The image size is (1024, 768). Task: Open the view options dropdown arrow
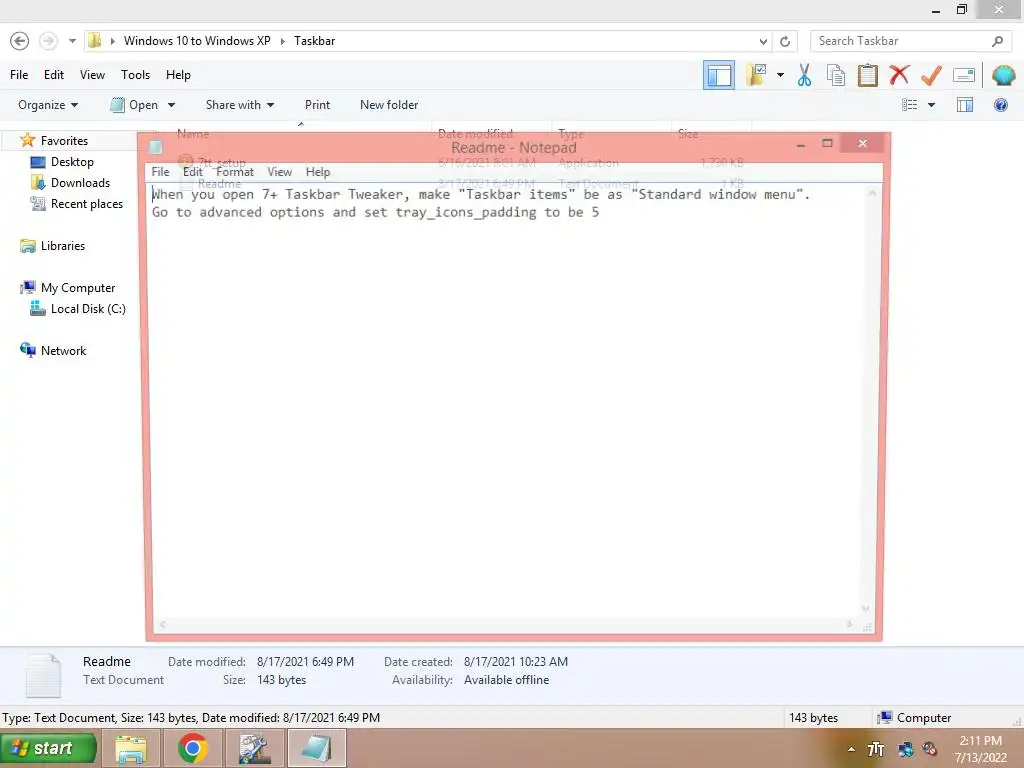931,105
